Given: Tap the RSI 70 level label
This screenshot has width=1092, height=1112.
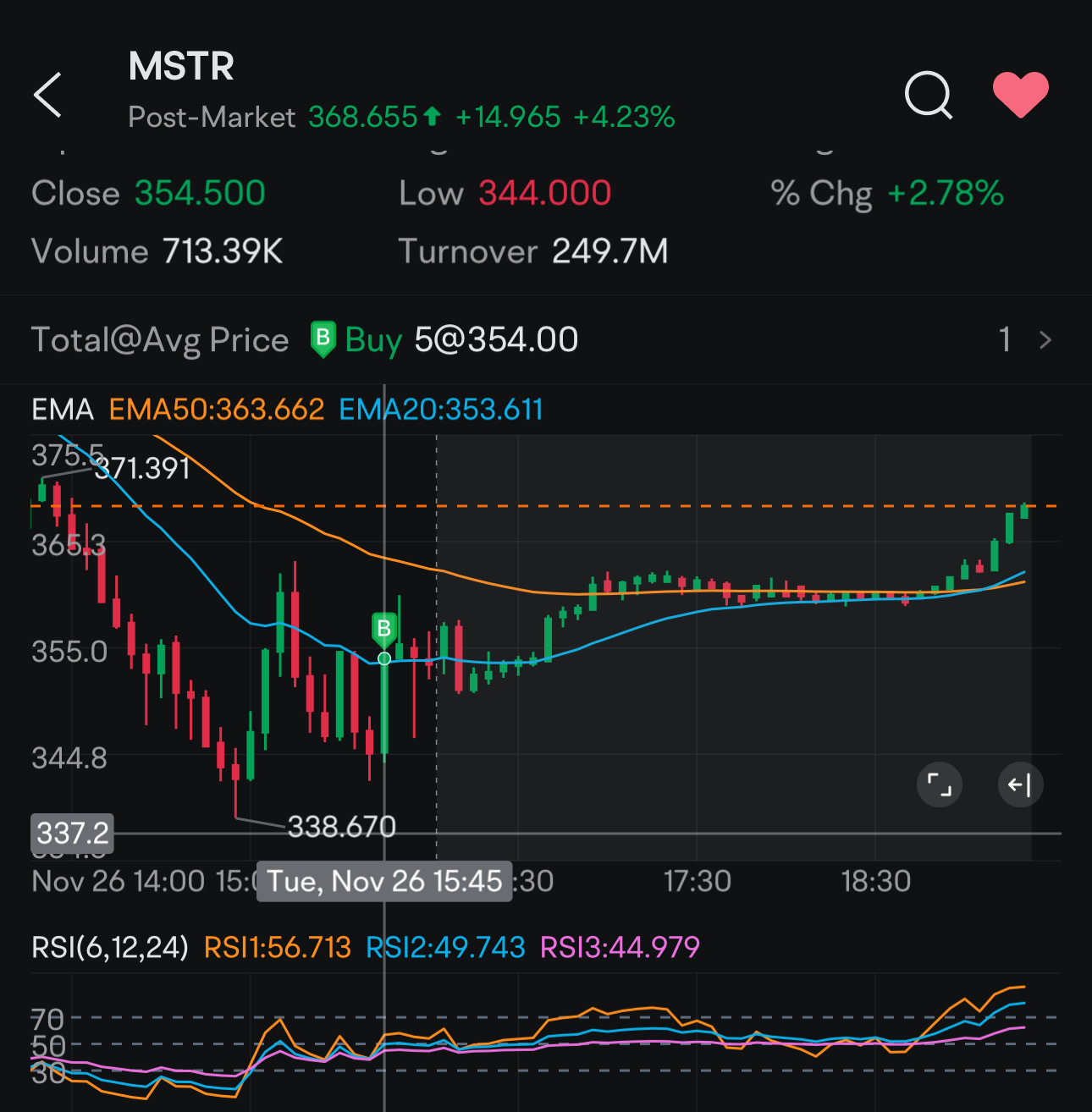Looking at the screenshot, I should point(48,1019).
